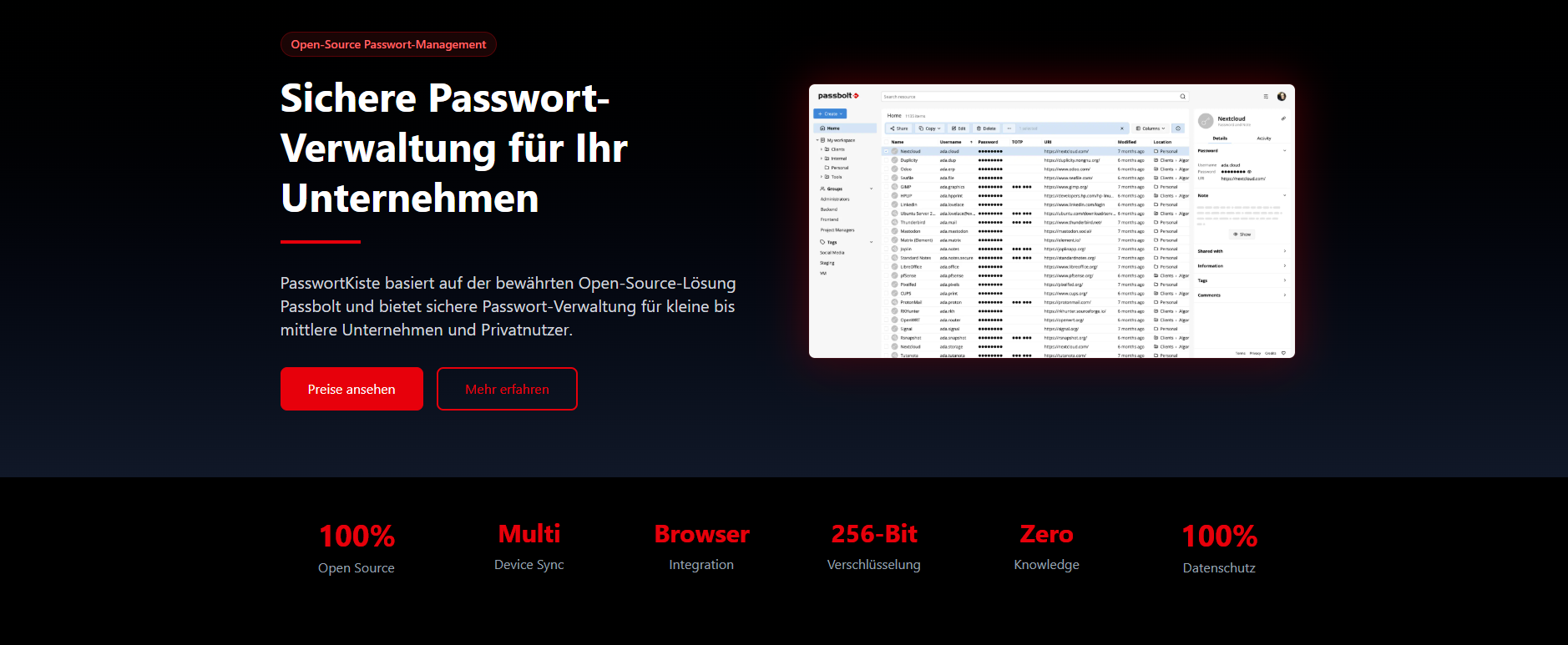Click the 'Open Source' stat label
Screen dimensions: 1568x645
pos(357,567)
